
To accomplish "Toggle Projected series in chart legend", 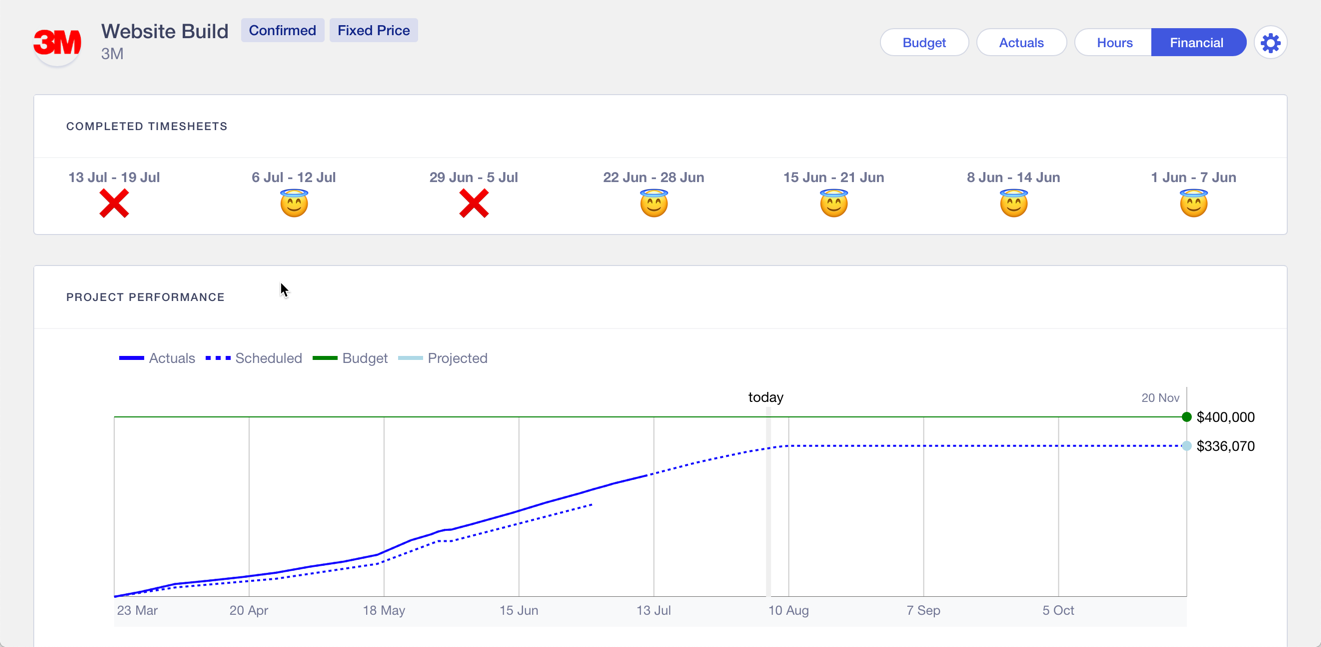I will coord(443,358).
